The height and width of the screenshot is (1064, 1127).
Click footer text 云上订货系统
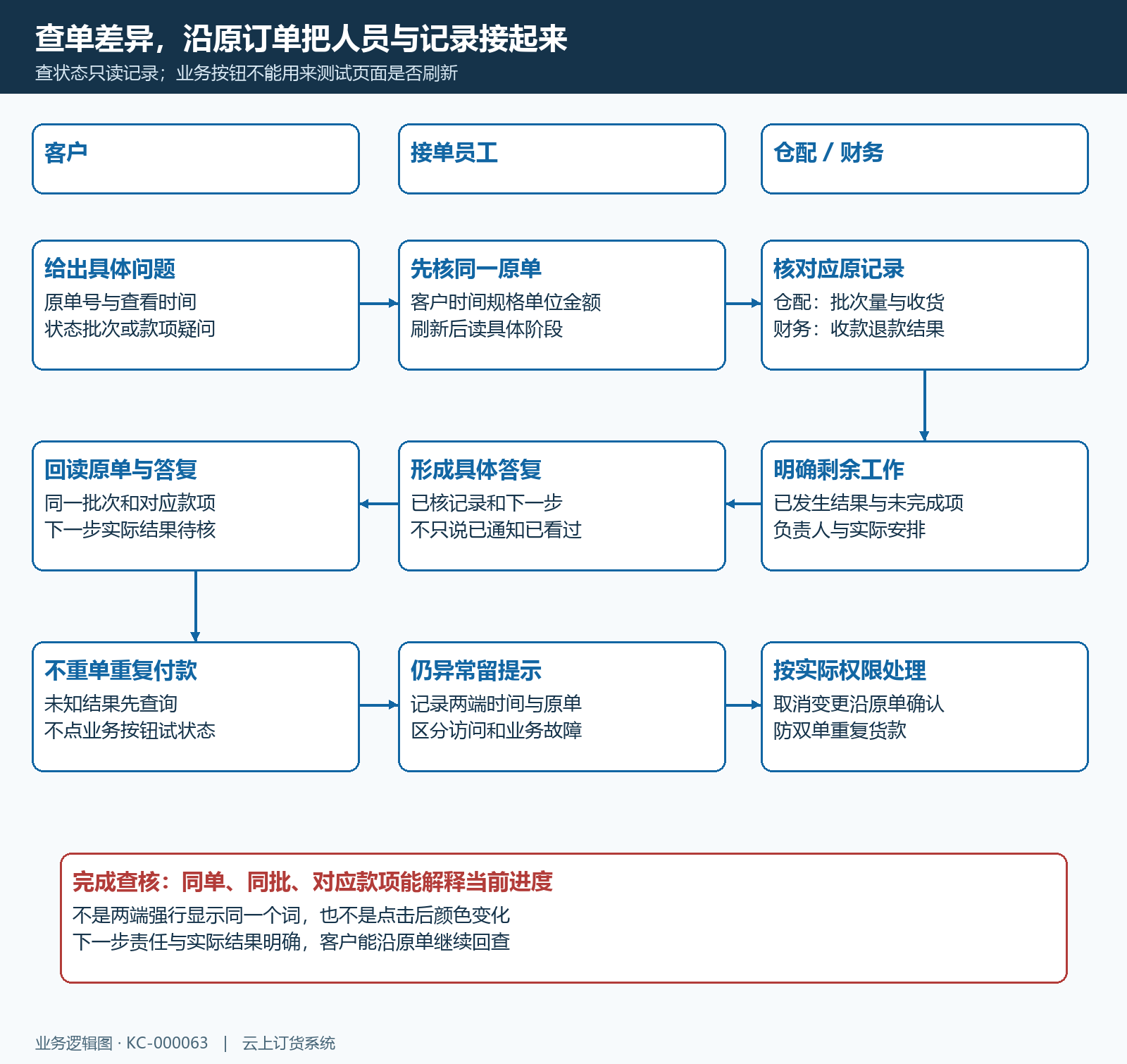(x=289, y=1043)
